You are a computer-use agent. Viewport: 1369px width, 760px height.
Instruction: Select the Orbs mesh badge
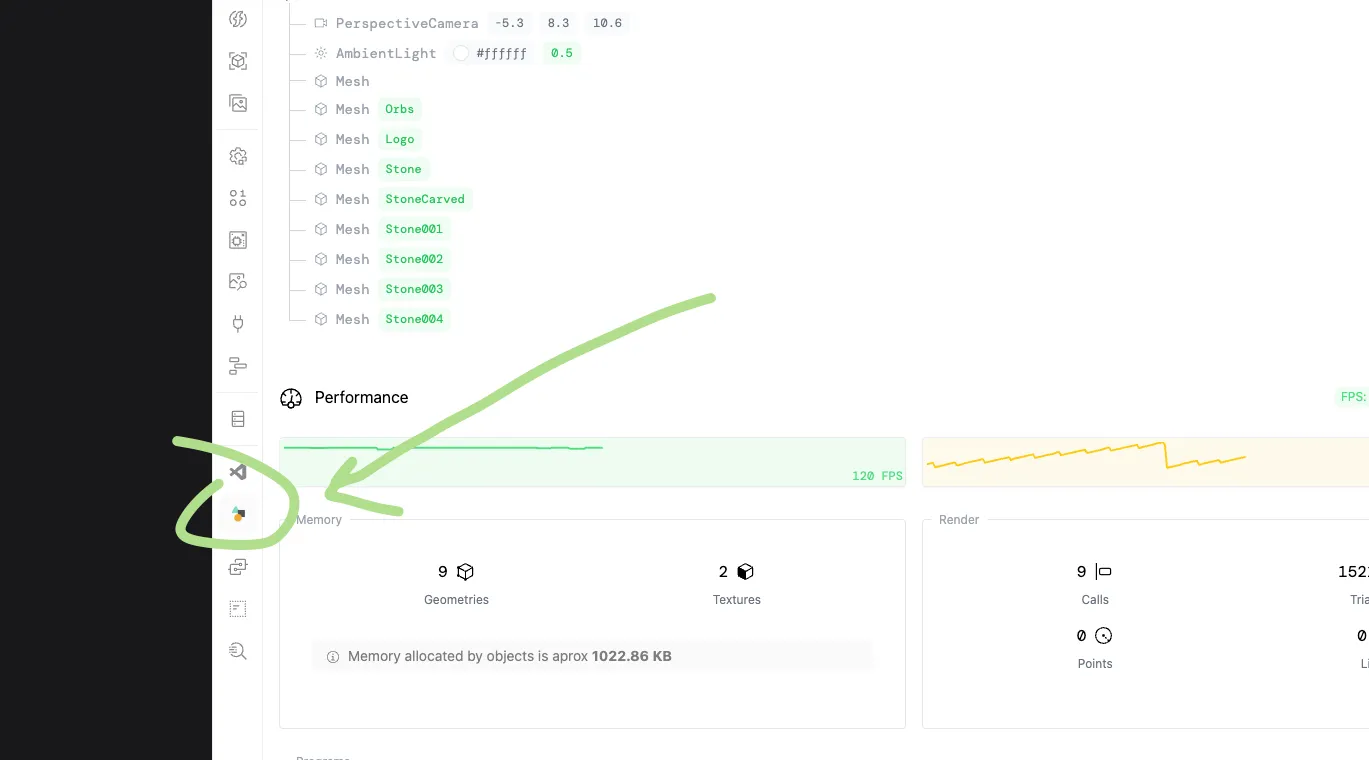point(400,109)
